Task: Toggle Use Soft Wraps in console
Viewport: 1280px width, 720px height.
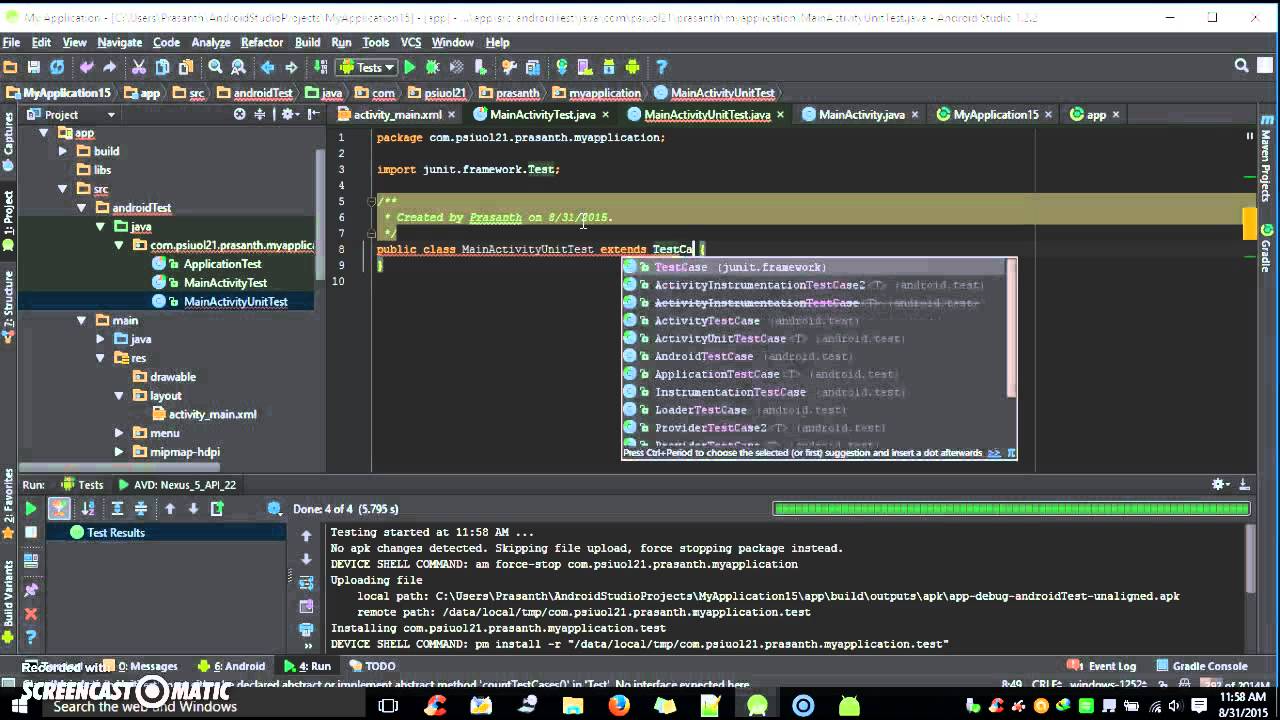Action: pos(306,583)
